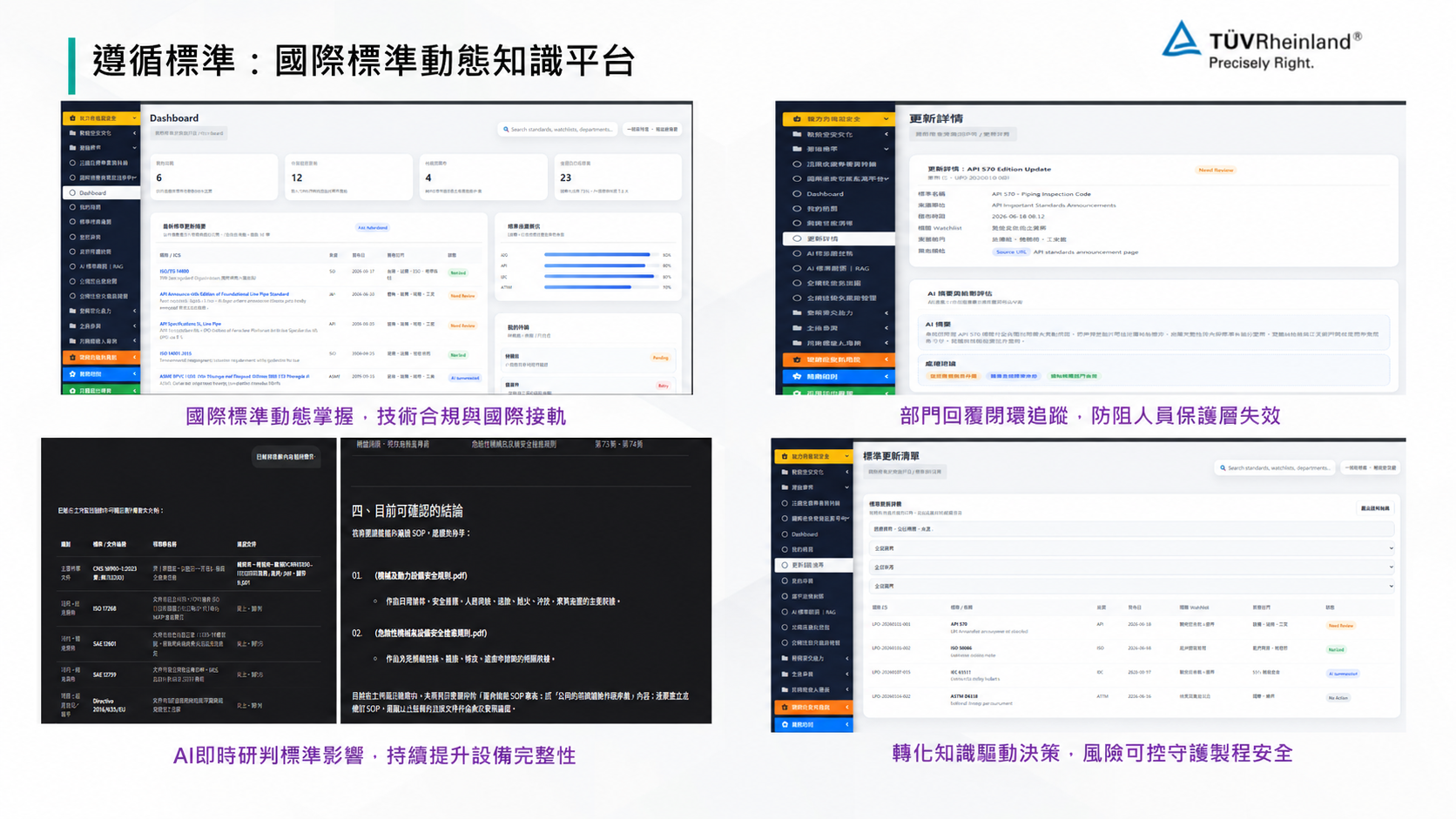Click the TÜV Rheinland logo
The image size is (1456, 819).
[1262, 45]
